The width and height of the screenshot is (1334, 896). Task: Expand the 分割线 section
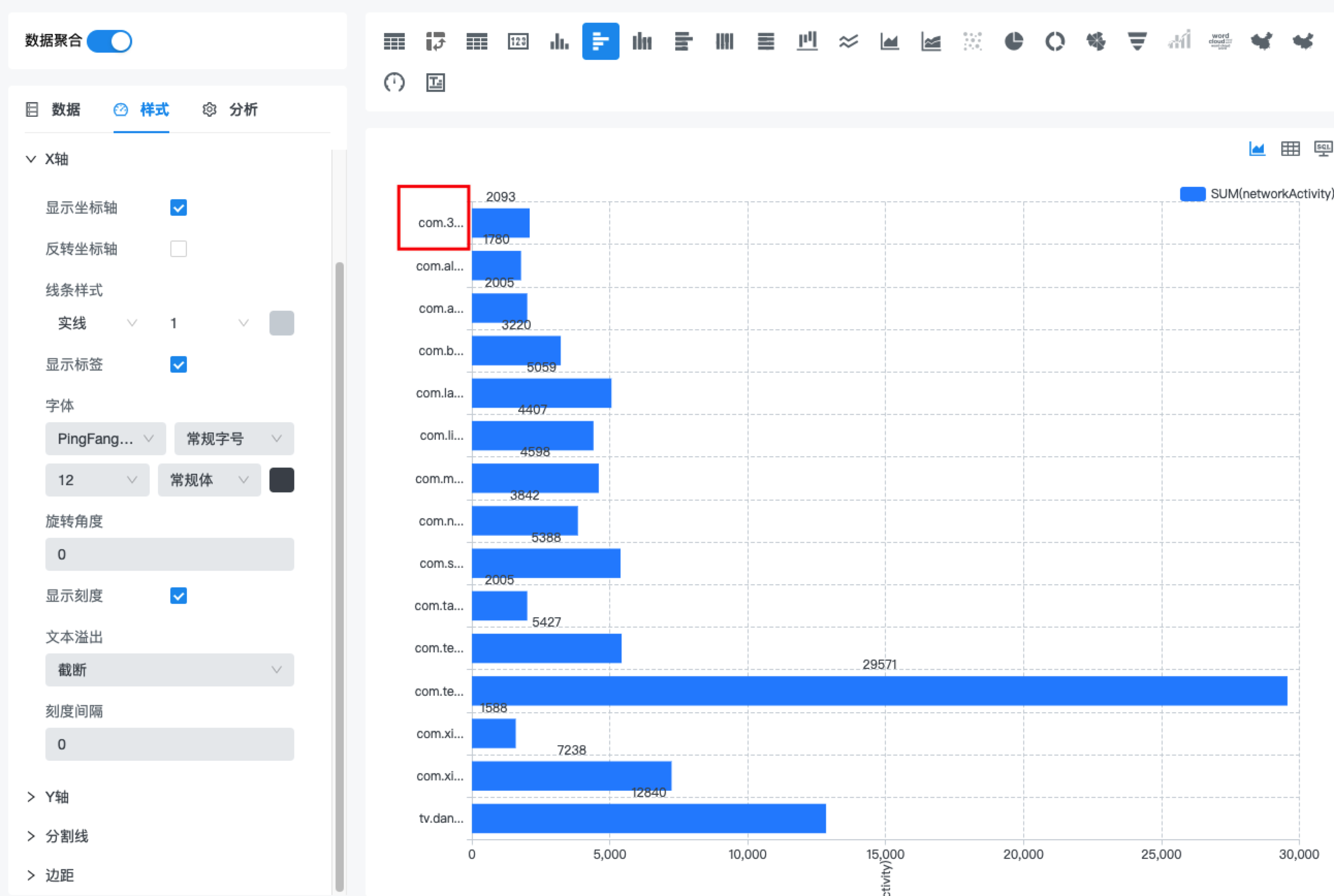tap(66, 836)
